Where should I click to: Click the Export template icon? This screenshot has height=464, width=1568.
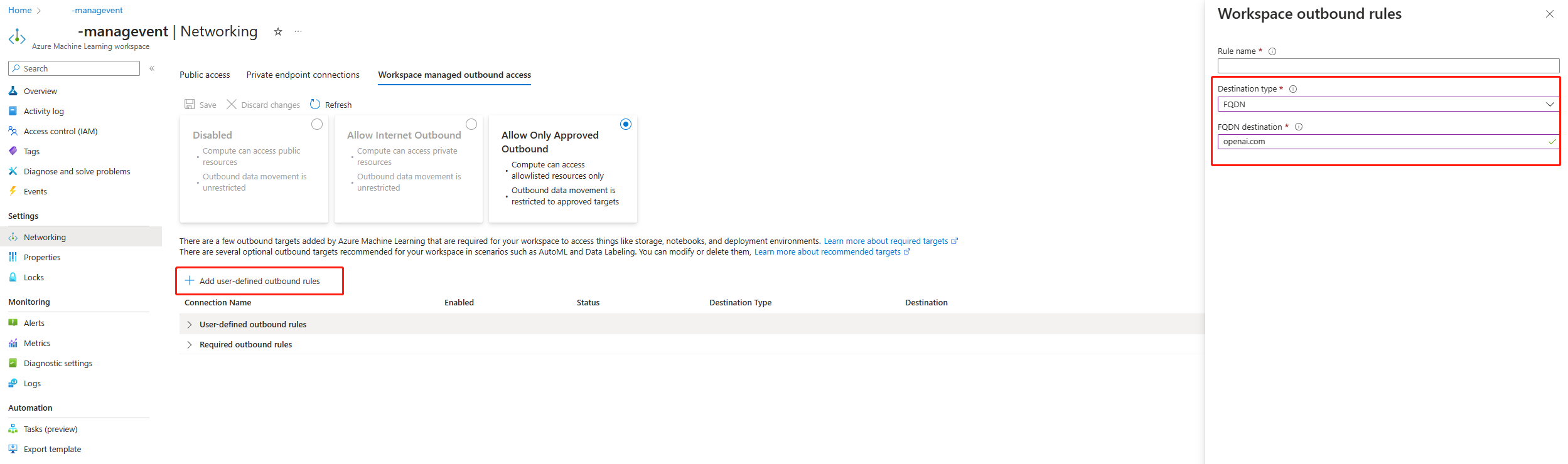click(x=13, y=449)
